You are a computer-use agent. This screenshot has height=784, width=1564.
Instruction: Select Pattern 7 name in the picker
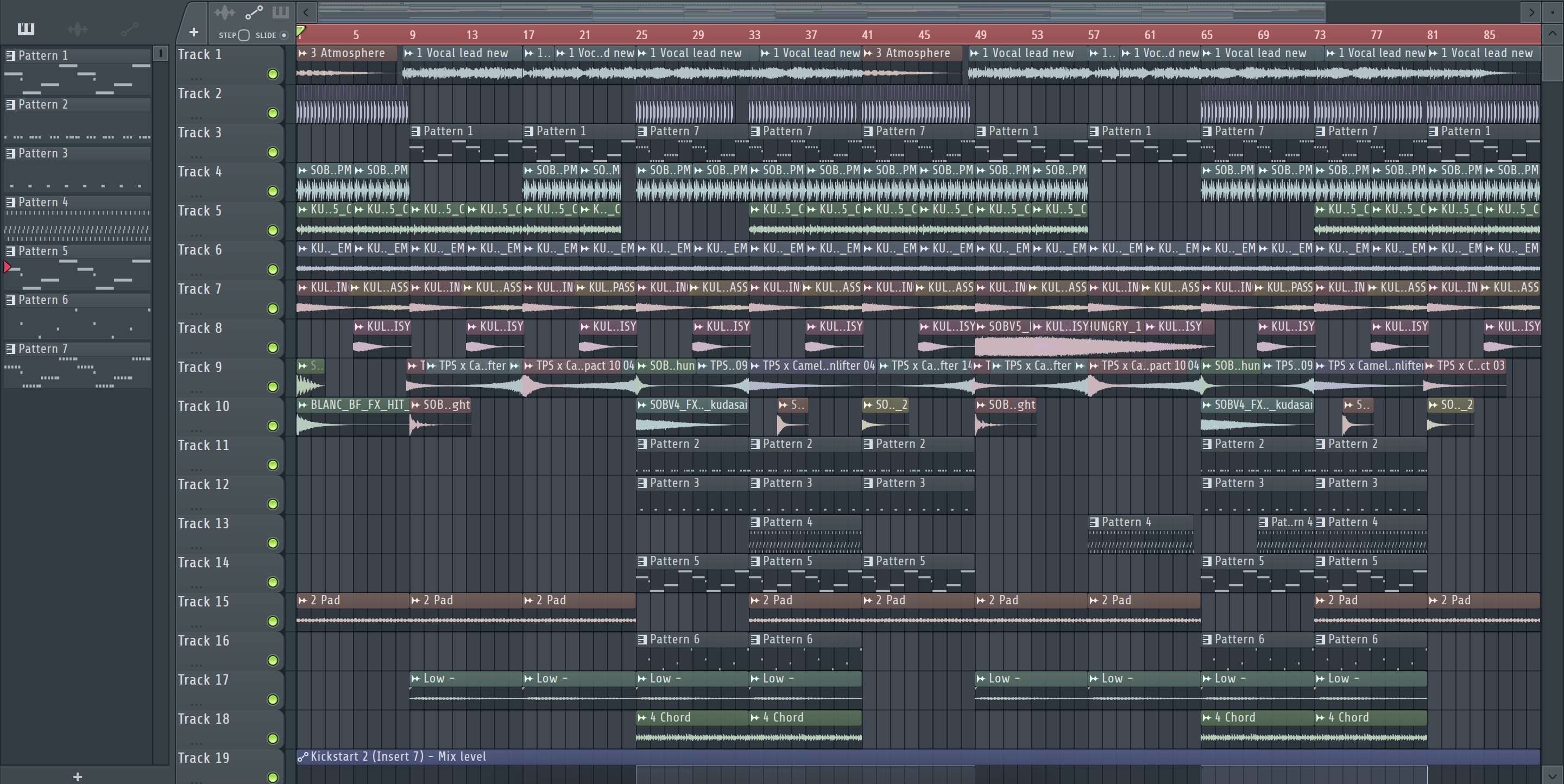43,349
